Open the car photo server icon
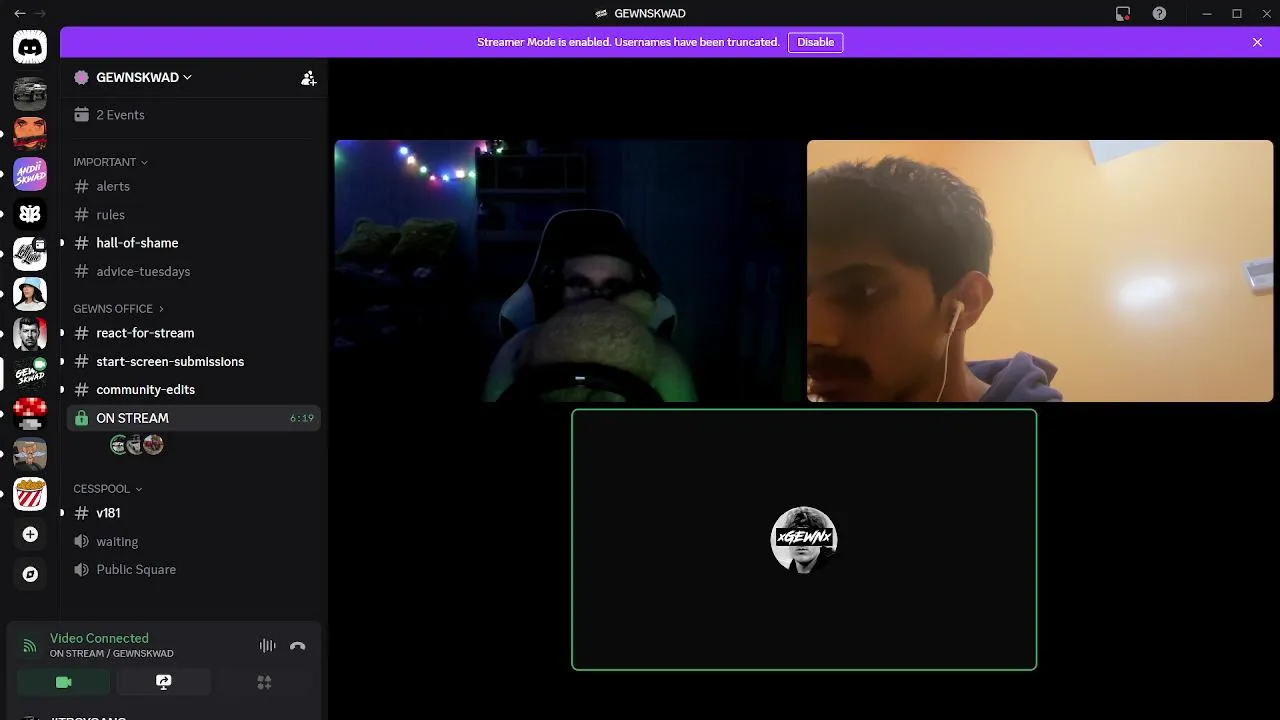This screenshot has height=720, width=1280. tap(30, 94)
